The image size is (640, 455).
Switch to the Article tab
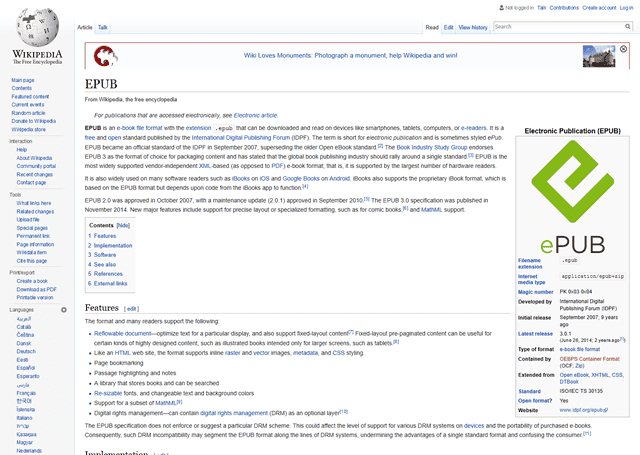click(x=84, y=27)
